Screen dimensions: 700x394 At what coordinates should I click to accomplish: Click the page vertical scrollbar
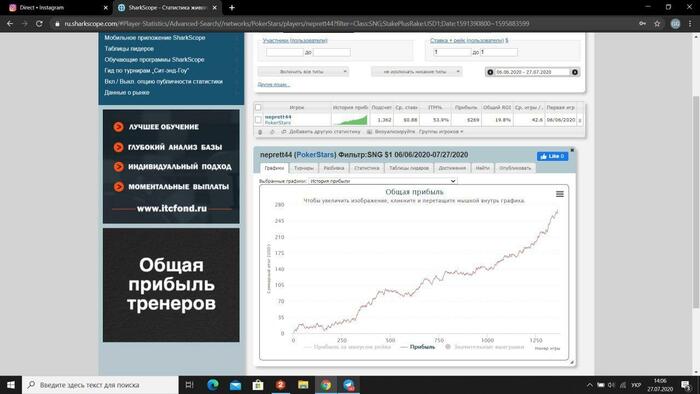pyautogui.click(x=696, y=202)
